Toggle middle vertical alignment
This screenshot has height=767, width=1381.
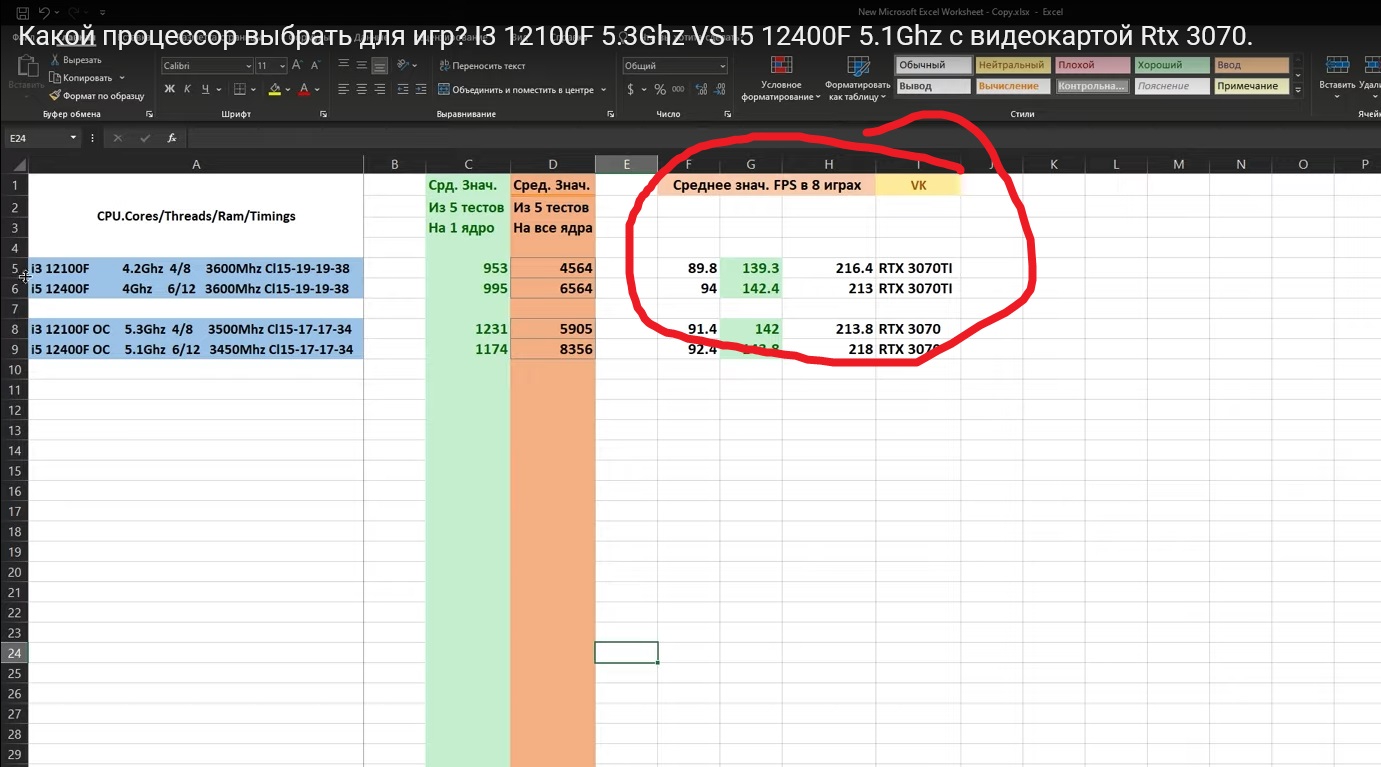click(362, 66)
